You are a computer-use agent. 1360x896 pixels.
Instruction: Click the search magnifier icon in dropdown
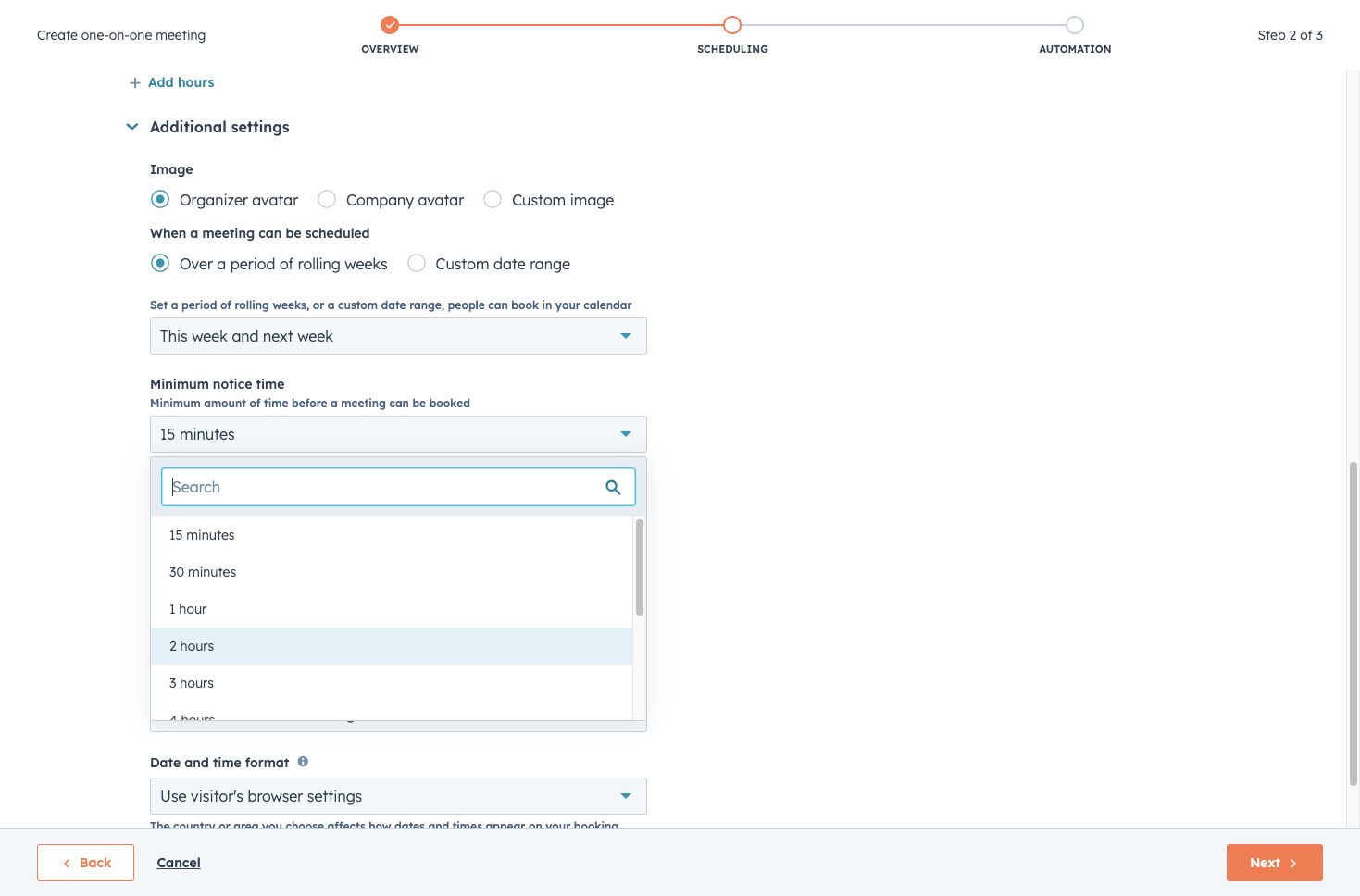tap(613, 487)
